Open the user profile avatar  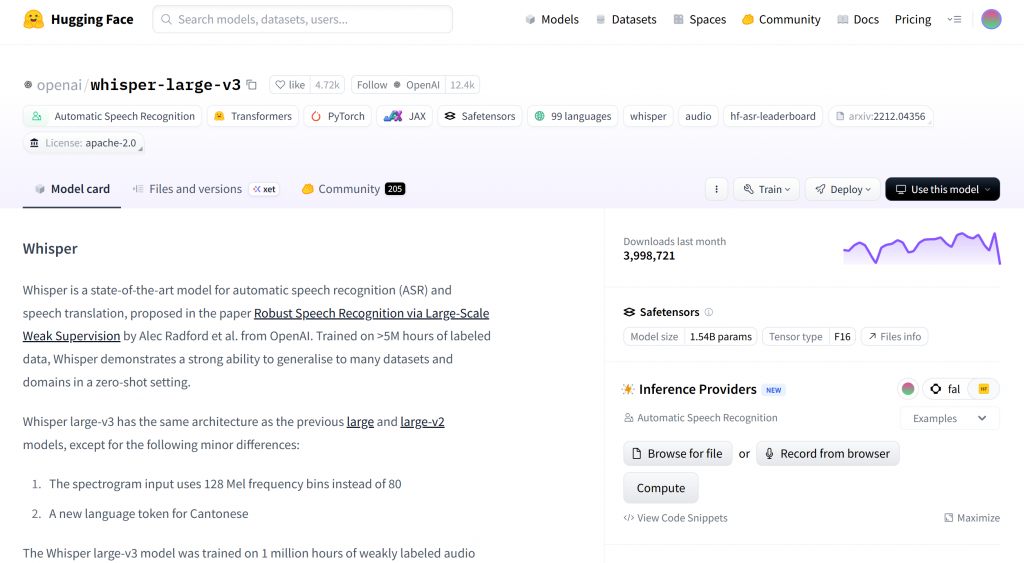(991, 20)
